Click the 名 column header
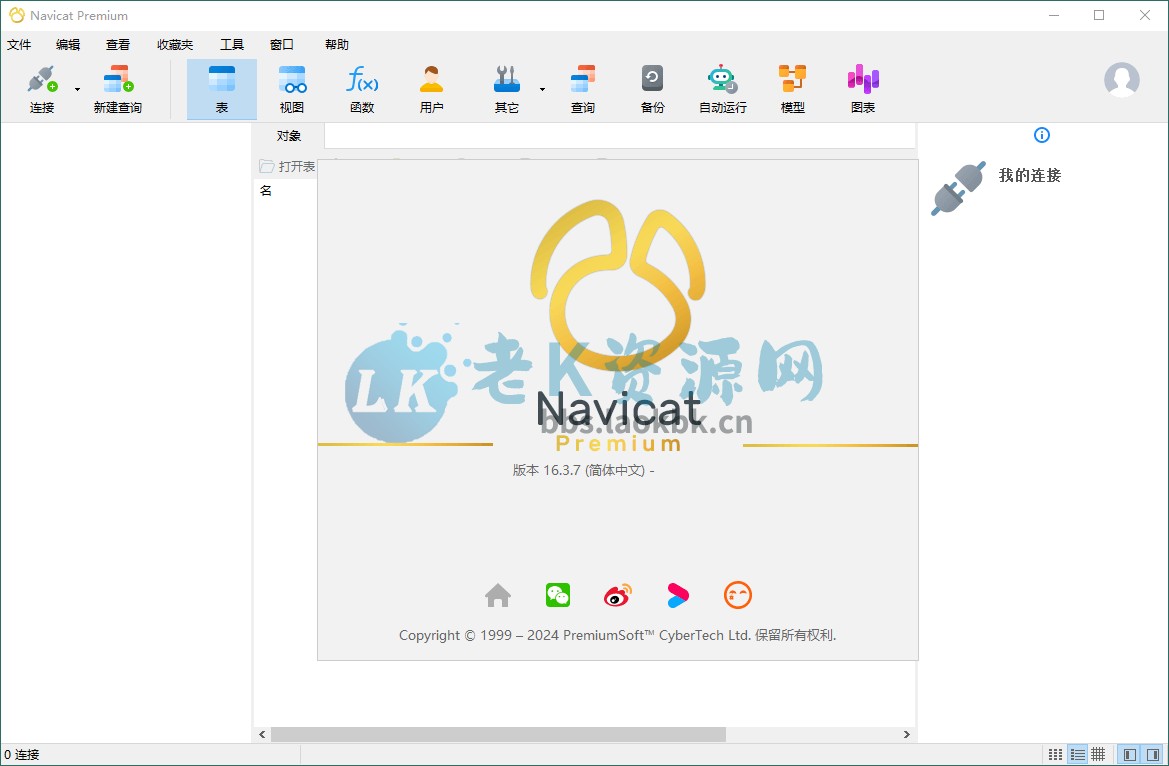Screen dimensions: 1169x766 point(265,190)
